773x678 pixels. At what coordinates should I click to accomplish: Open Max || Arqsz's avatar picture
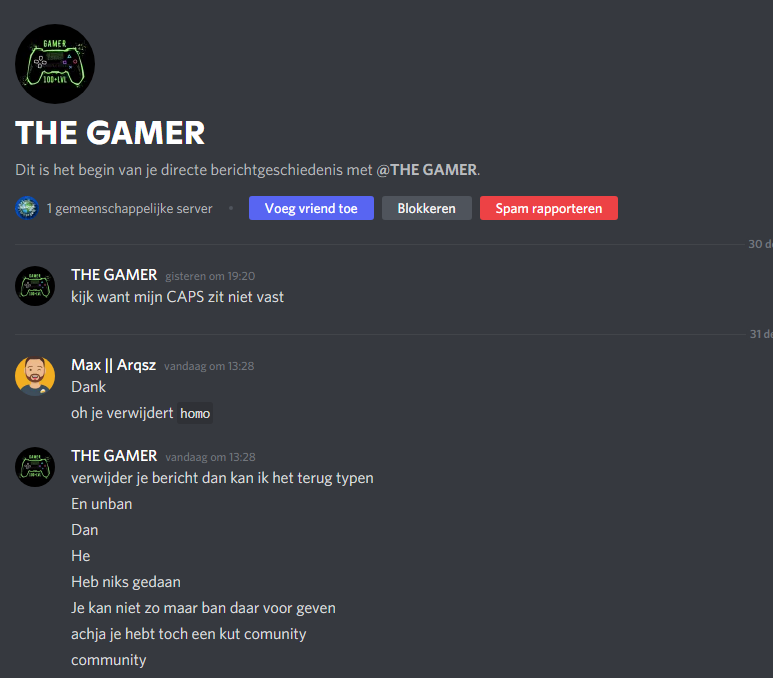click(35, 376)
